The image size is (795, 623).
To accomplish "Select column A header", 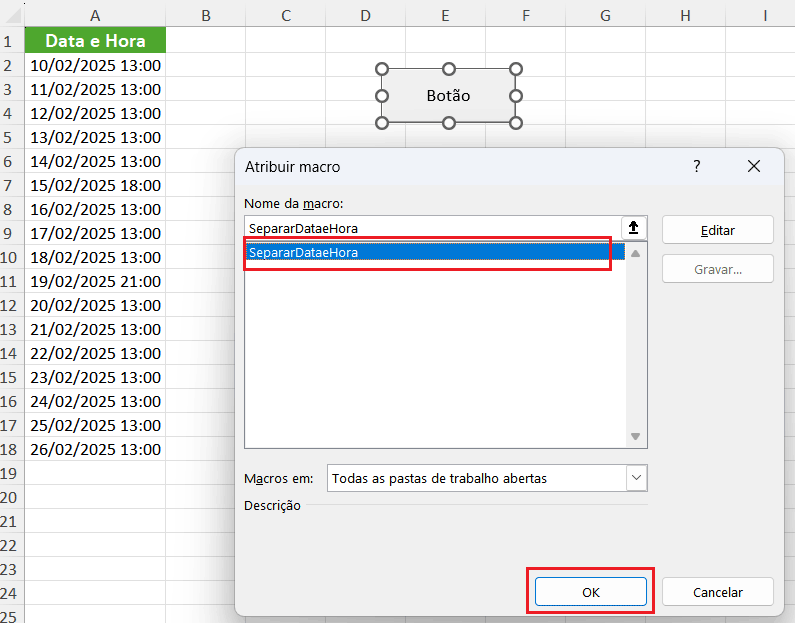I will click(95, 15).
